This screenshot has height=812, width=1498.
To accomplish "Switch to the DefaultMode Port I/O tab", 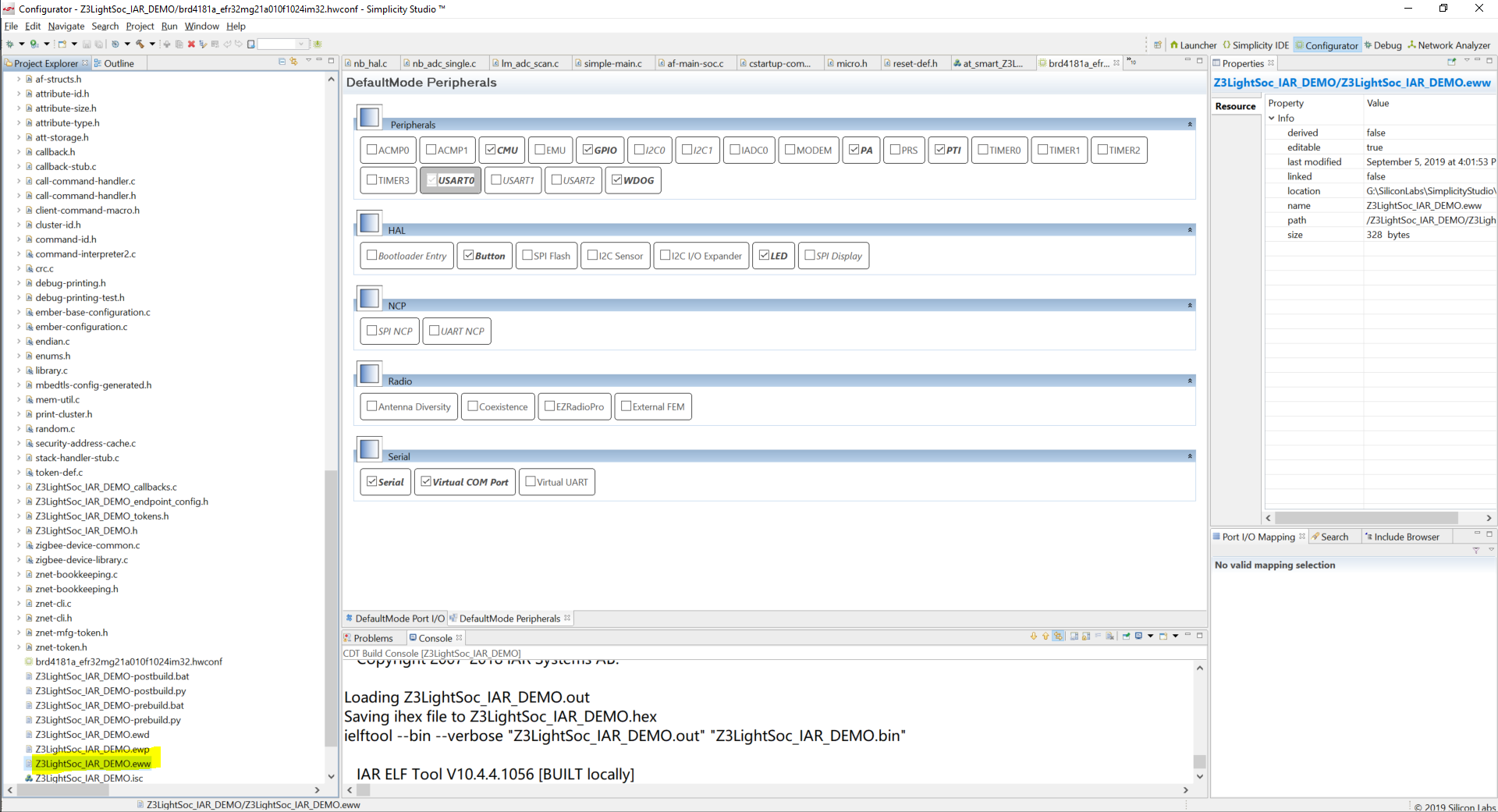I will pyautogui.click(x=399, y=618).
